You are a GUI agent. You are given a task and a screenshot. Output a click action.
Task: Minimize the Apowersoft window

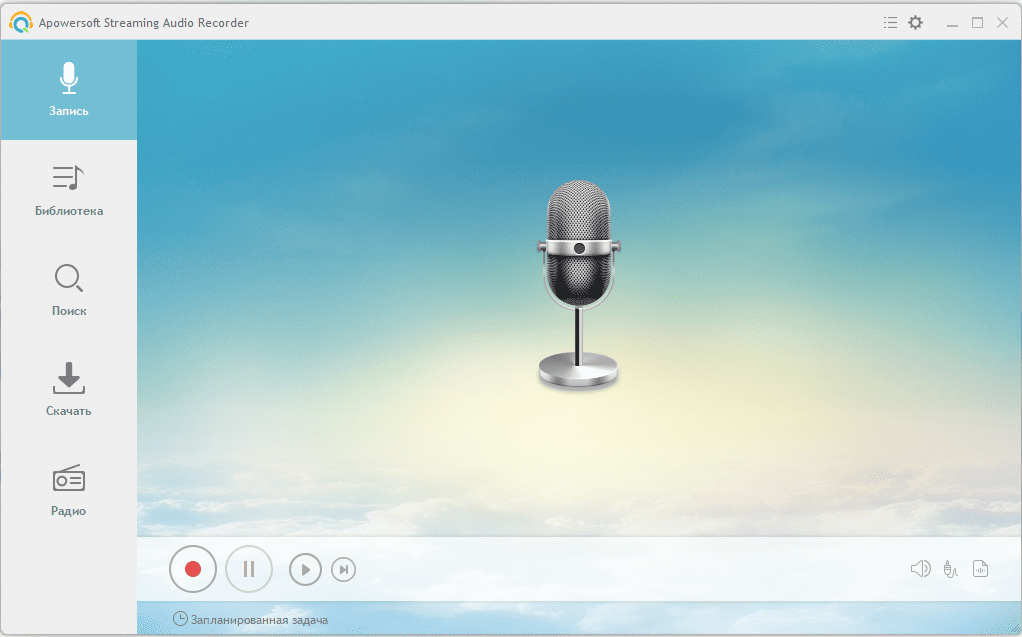(x=952, y=23)
